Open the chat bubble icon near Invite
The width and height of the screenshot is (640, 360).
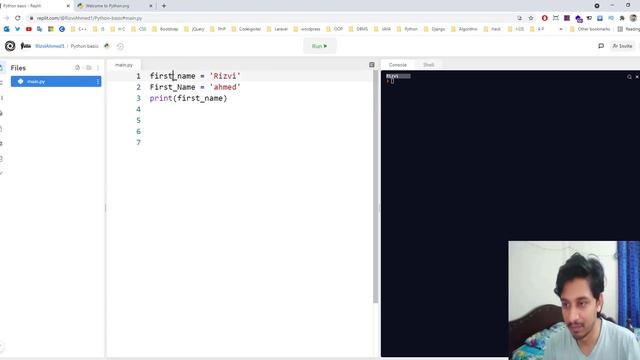[x=601, y=46]
